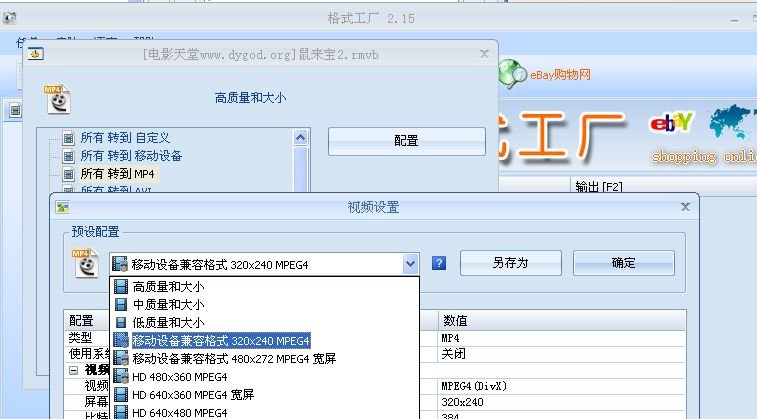Click the 配置 button in the MP4 dialog
Image resolution: width=757 pixels, height=419 pixels.
(x=407, y=141)
